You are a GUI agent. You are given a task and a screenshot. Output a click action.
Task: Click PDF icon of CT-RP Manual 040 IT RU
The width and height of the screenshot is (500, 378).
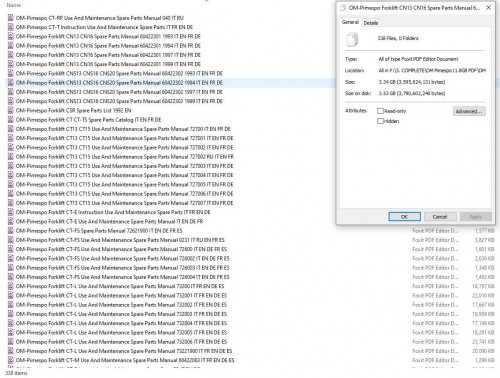coord(11,18)
